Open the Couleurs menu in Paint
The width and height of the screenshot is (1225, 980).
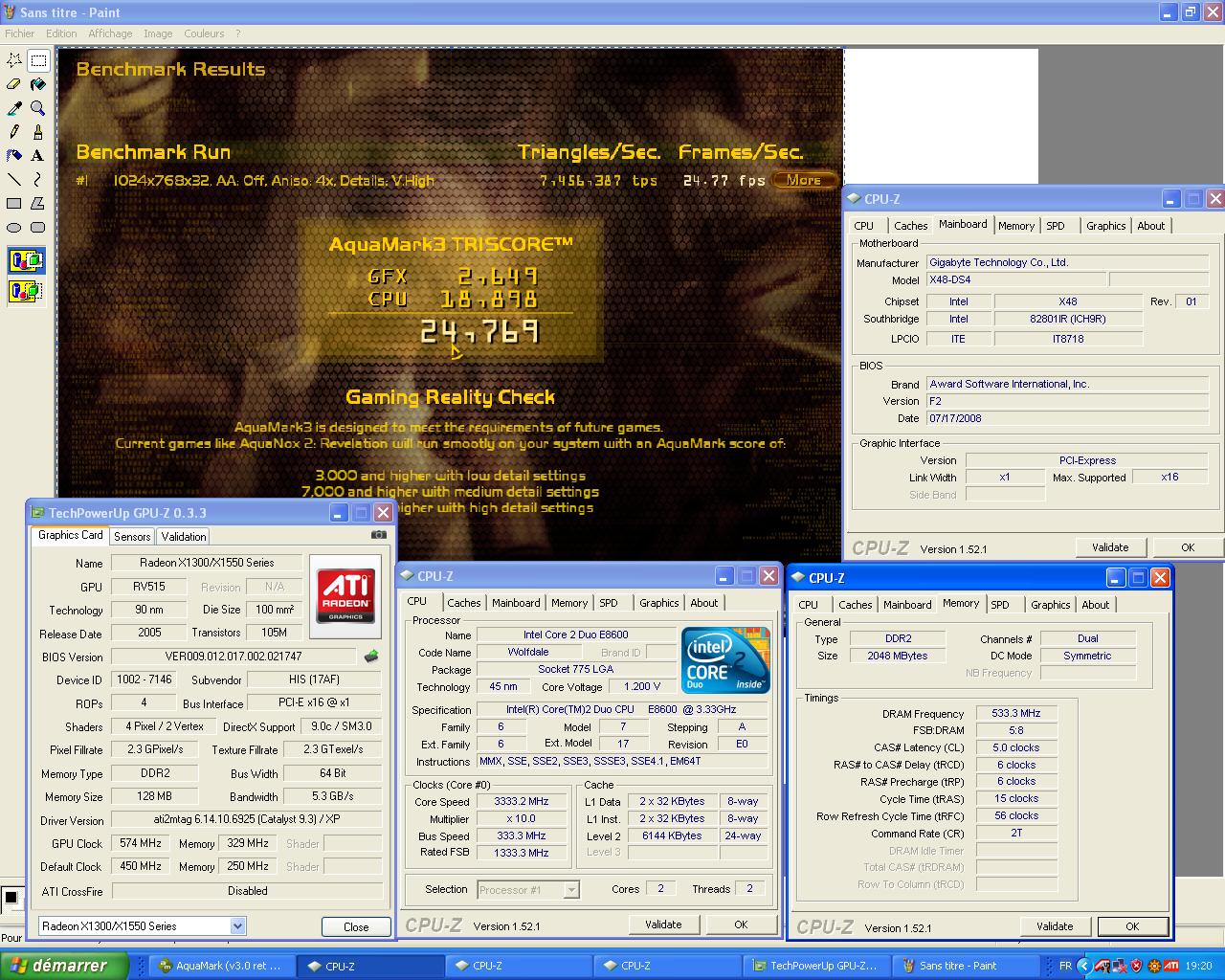point(204,33)
